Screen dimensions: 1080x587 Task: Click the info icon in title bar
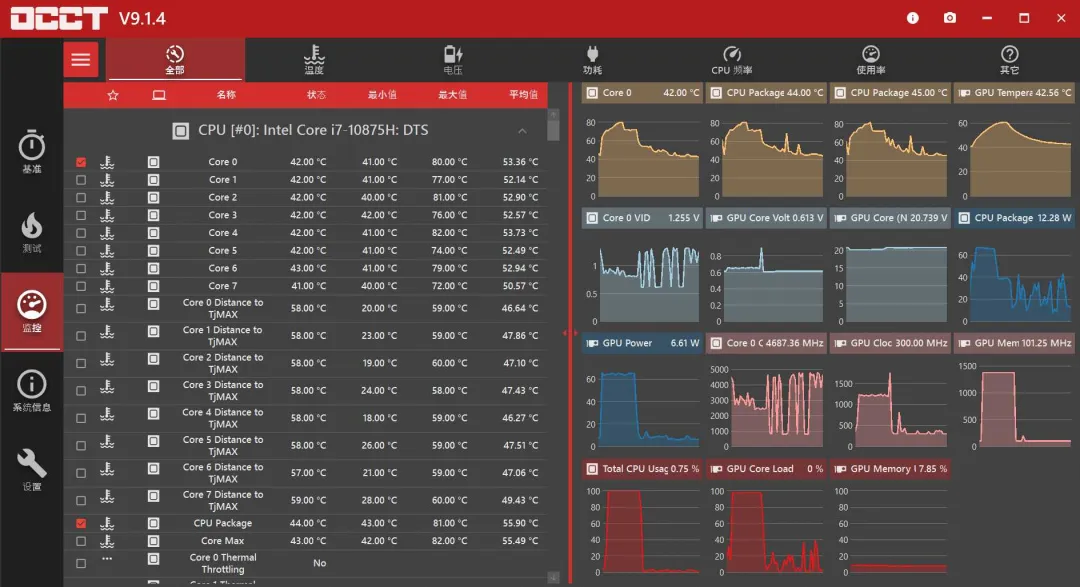[x=913, y=18]
